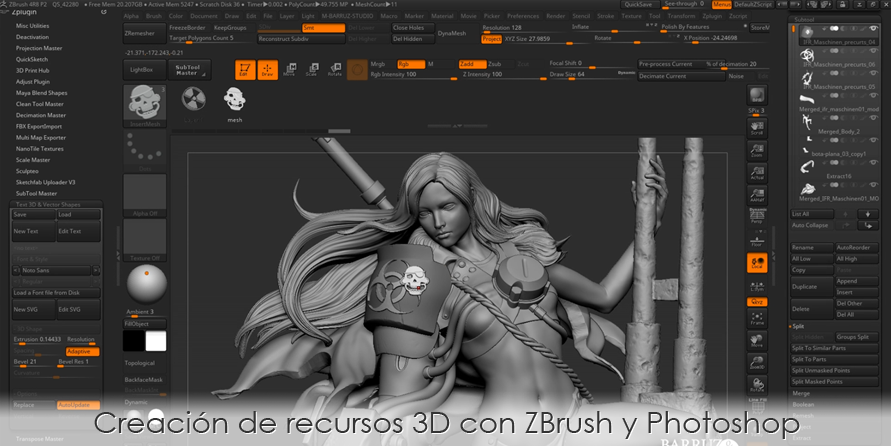This screenshot has width=891, height=446.
Task: Choose the skull mesh labeled mesh
Action: [234, 101]
